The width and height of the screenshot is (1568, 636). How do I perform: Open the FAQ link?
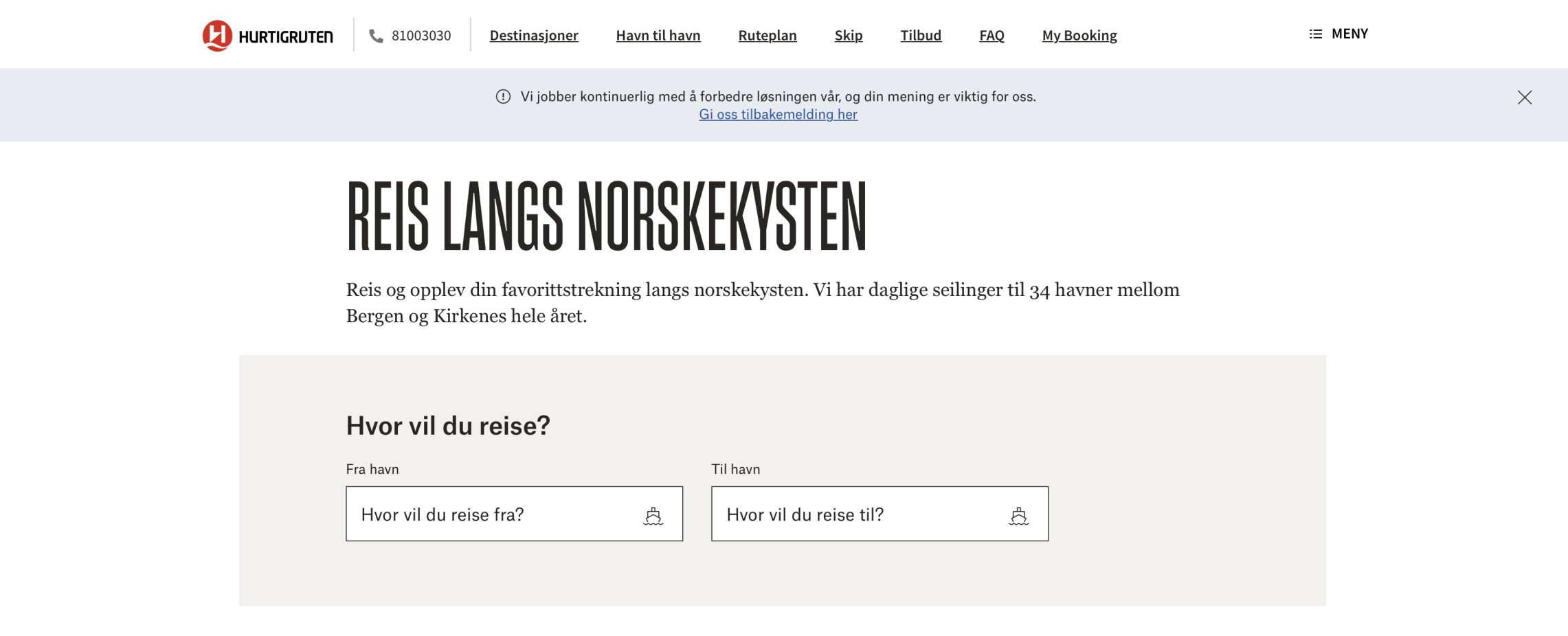[x=992, y=36]
